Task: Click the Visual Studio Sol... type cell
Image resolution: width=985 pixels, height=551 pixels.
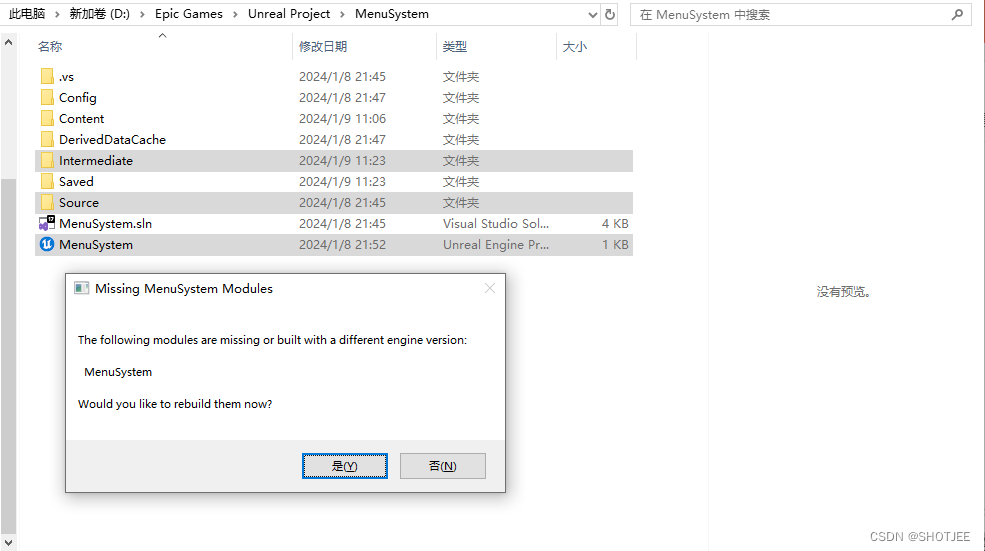Action: click(x=496, y=224)
